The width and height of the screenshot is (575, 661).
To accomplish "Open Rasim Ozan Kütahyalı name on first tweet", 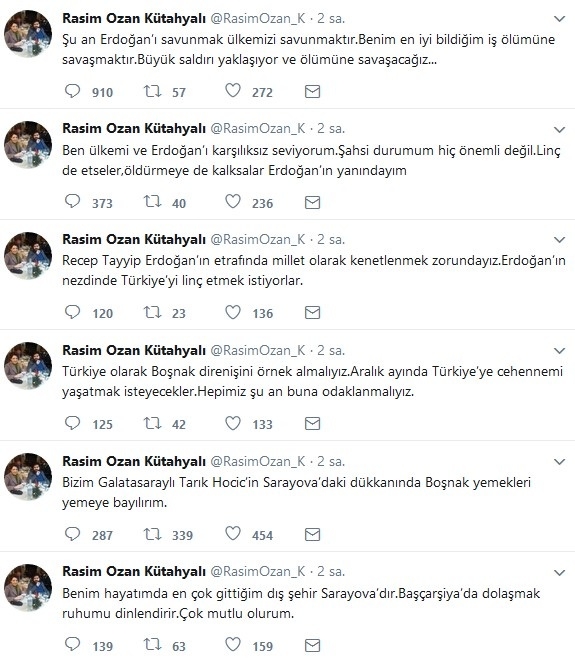I will point(134,19).
